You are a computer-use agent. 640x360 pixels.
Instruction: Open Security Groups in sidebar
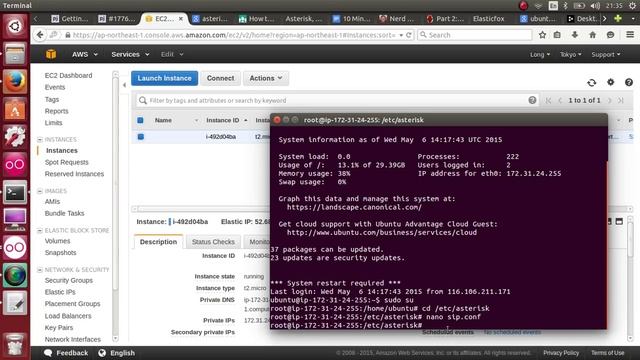click(69, 280)
